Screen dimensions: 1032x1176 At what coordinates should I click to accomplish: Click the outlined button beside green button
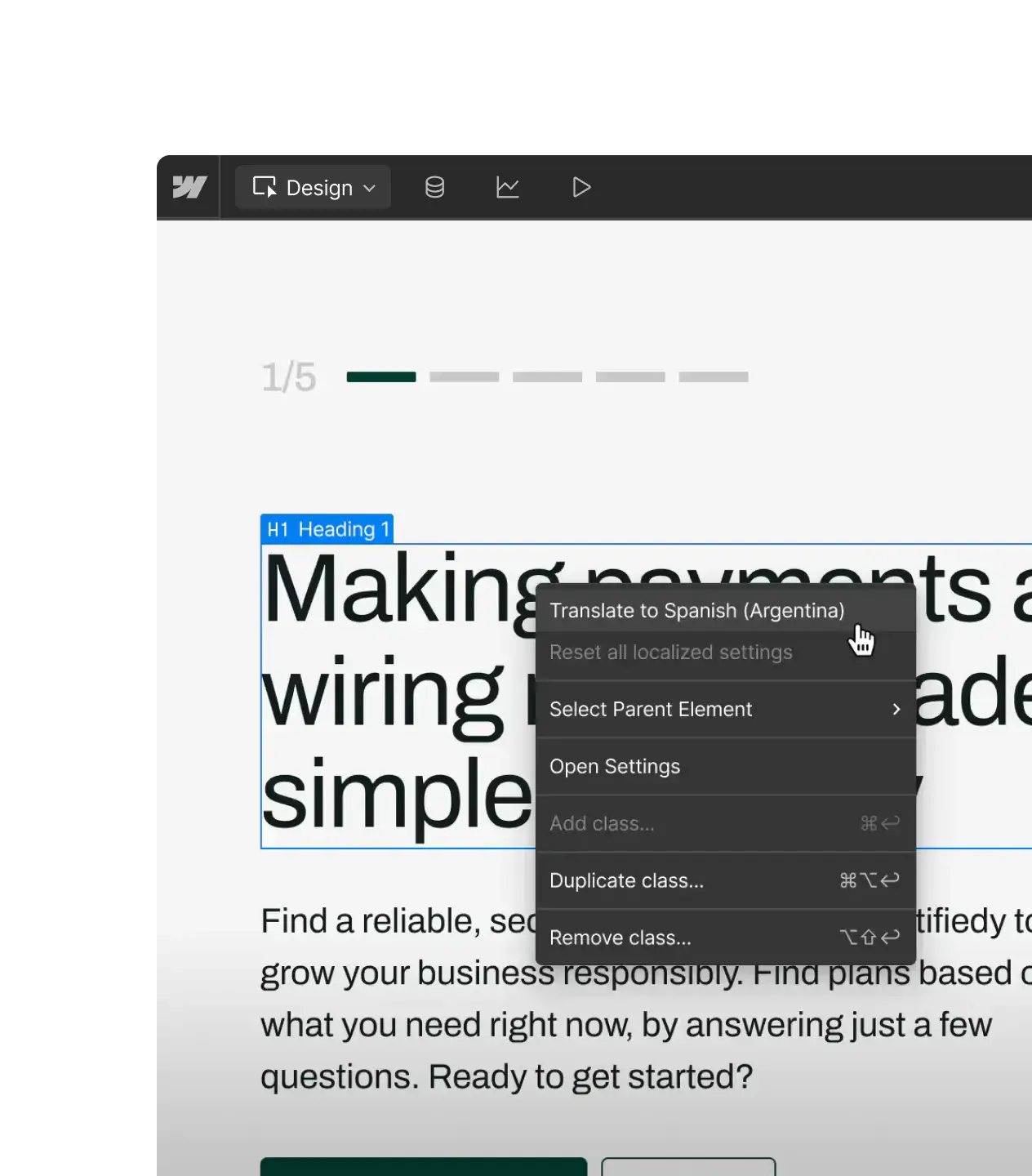[687, 1166]
